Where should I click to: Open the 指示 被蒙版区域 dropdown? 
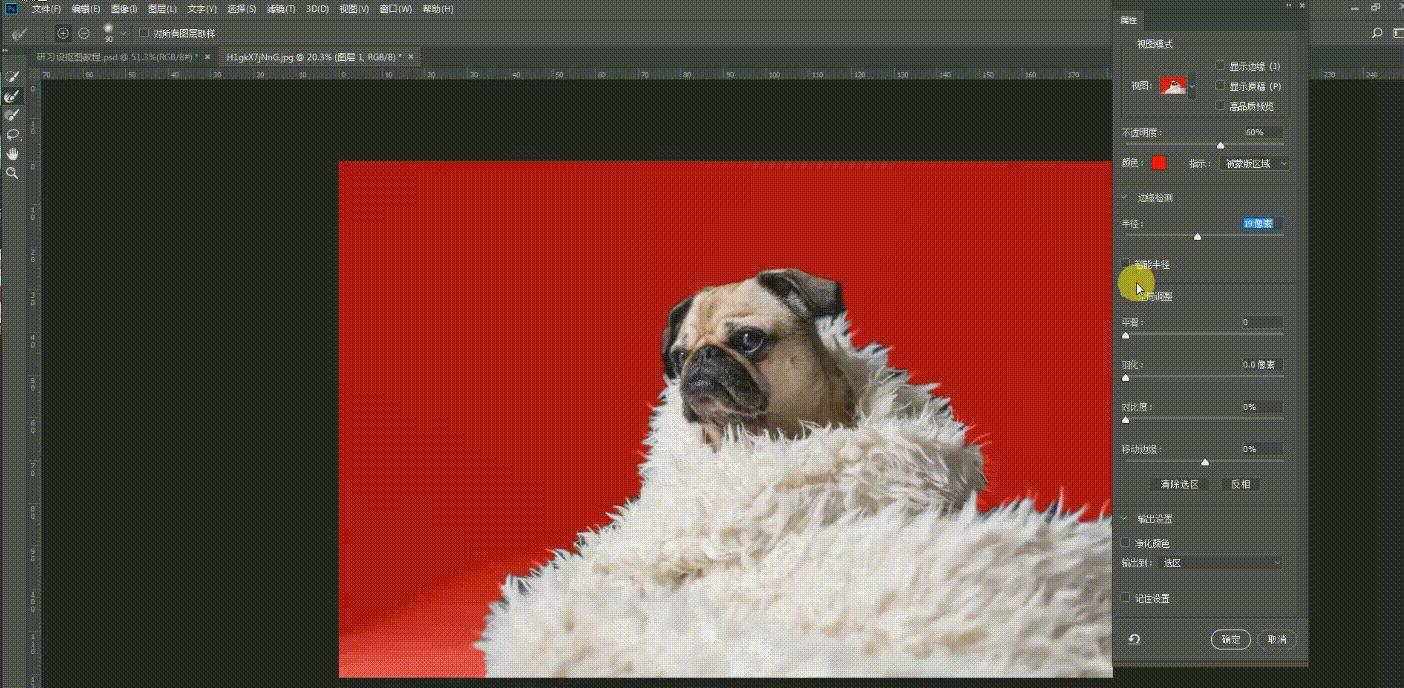[1255, 163]
